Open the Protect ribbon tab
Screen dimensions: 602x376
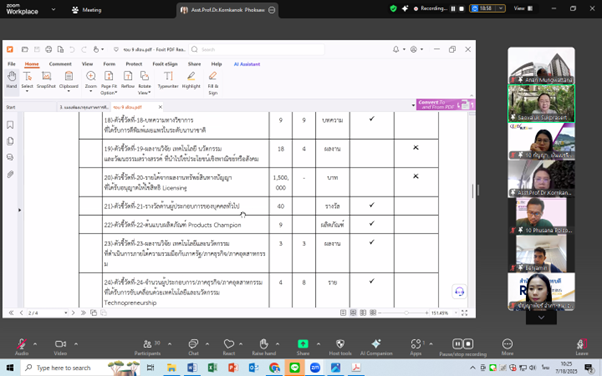pos(134,64)
